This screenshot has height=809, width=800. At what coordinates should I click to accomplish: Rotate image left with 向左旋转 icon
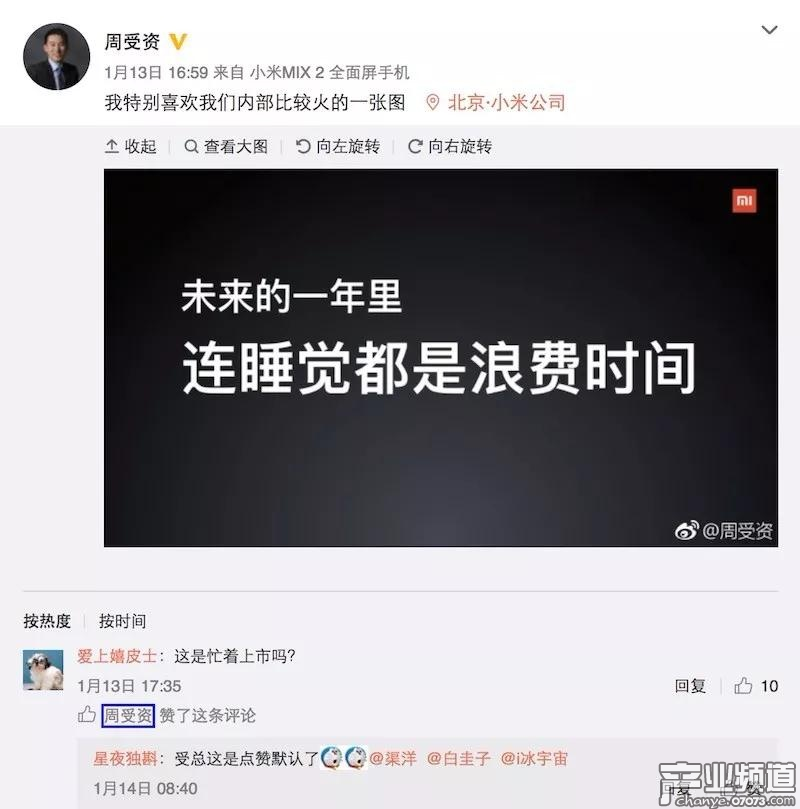coord(303,147)
